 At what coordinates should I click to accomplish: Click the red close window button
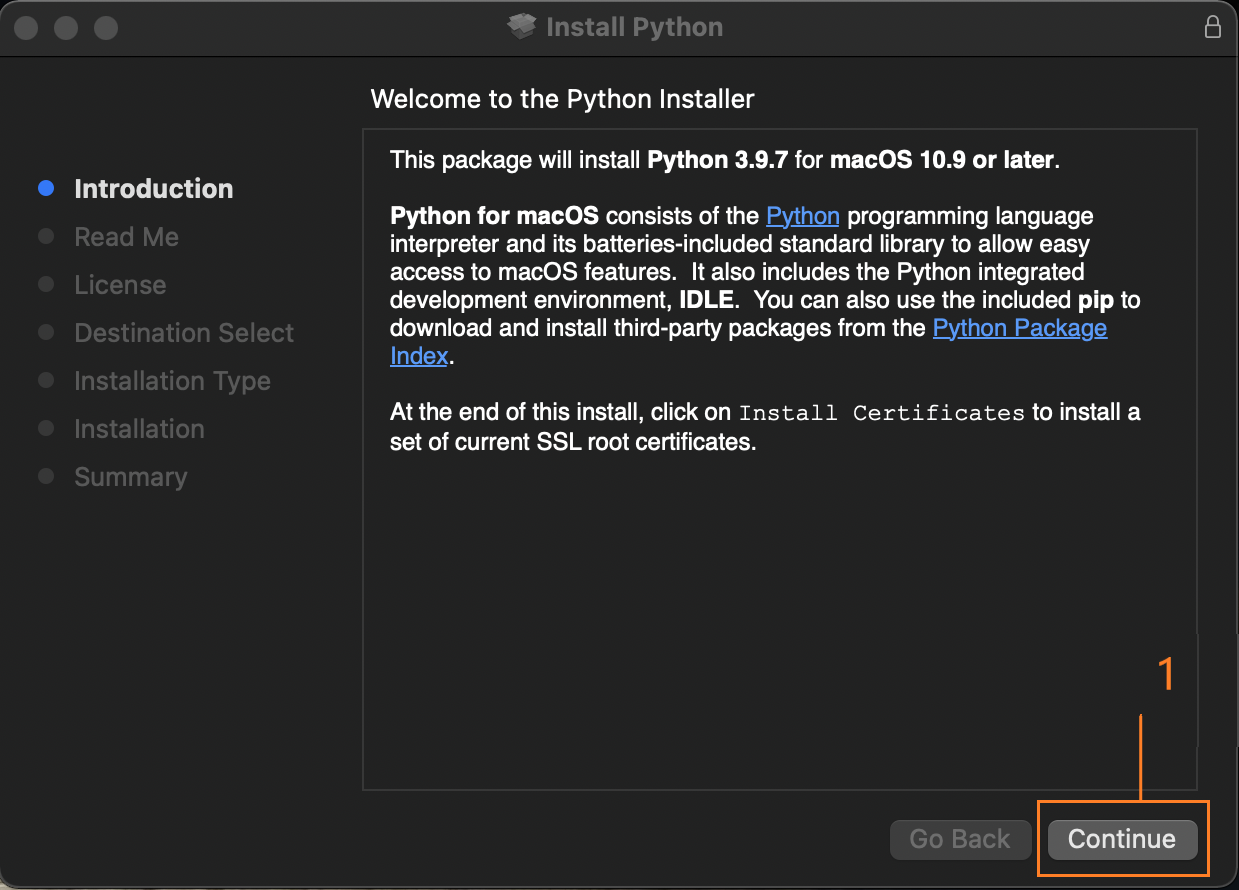[27, 27]
